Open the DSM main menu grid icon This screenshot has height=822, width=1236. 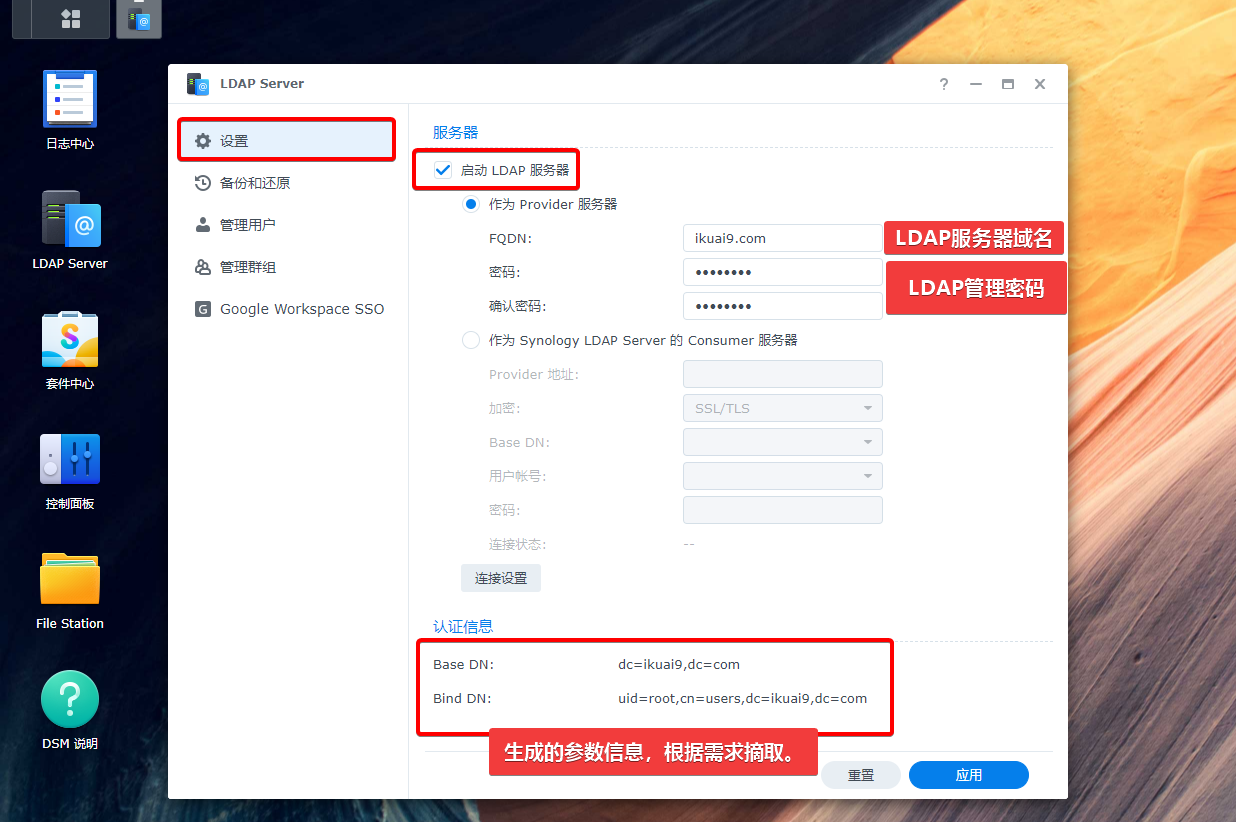[70, 18]
